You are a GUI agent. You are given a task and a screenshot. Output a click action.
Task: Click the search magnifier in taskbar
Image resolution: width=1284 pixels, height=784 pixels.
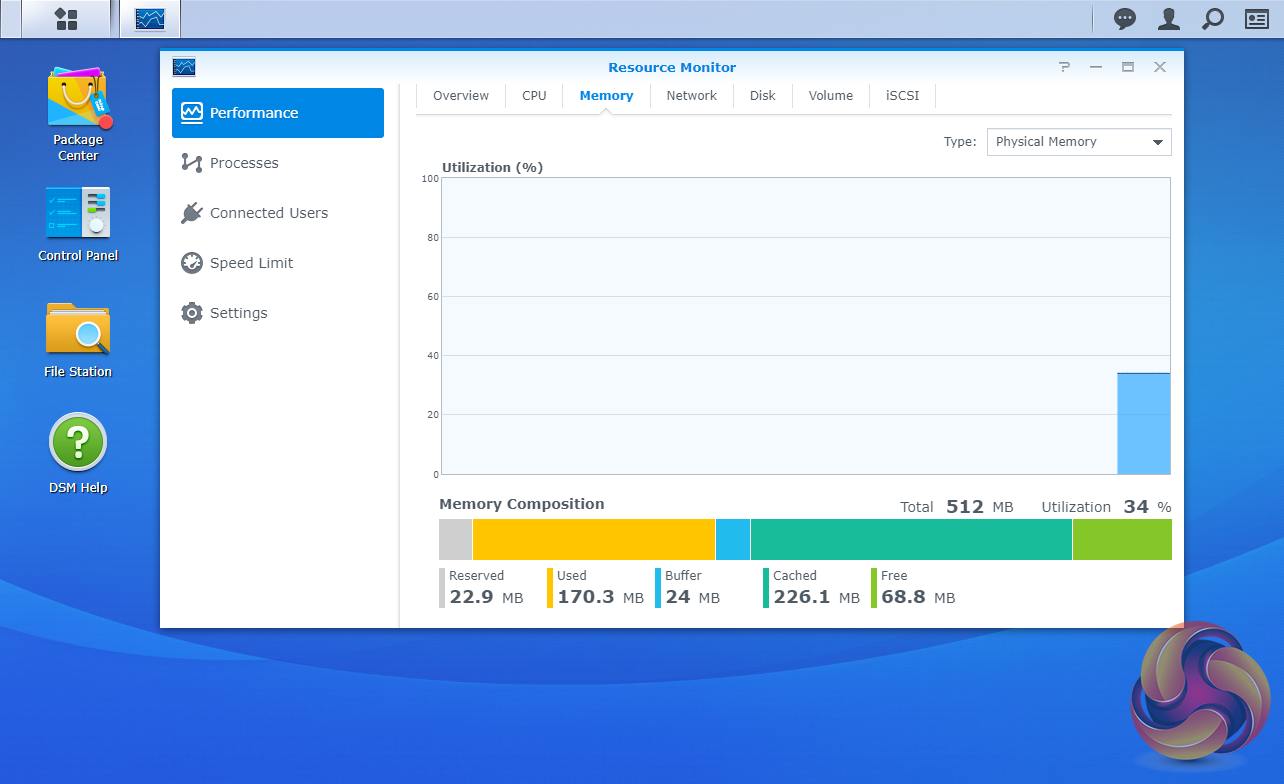1212,19
